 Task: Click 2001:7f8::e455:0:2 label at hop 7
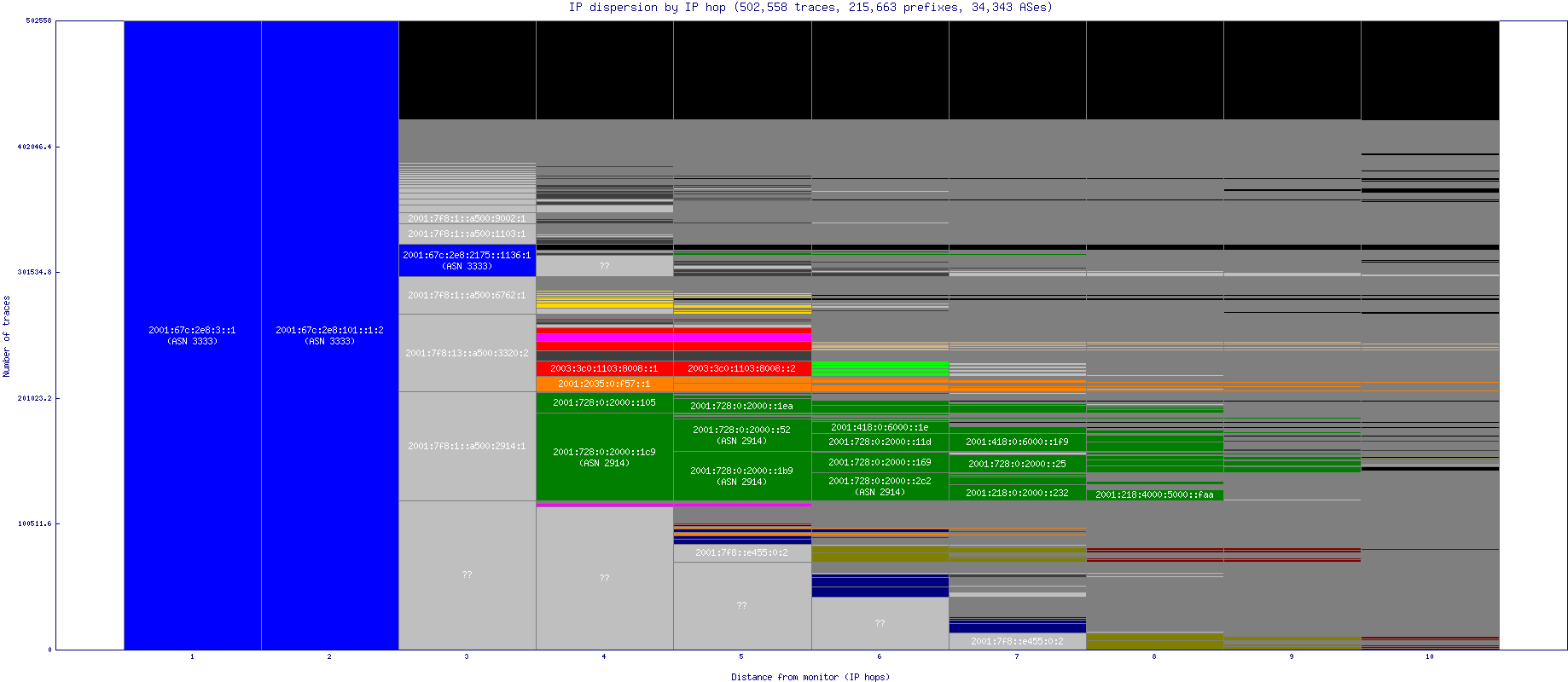[x=1017, y=641]
